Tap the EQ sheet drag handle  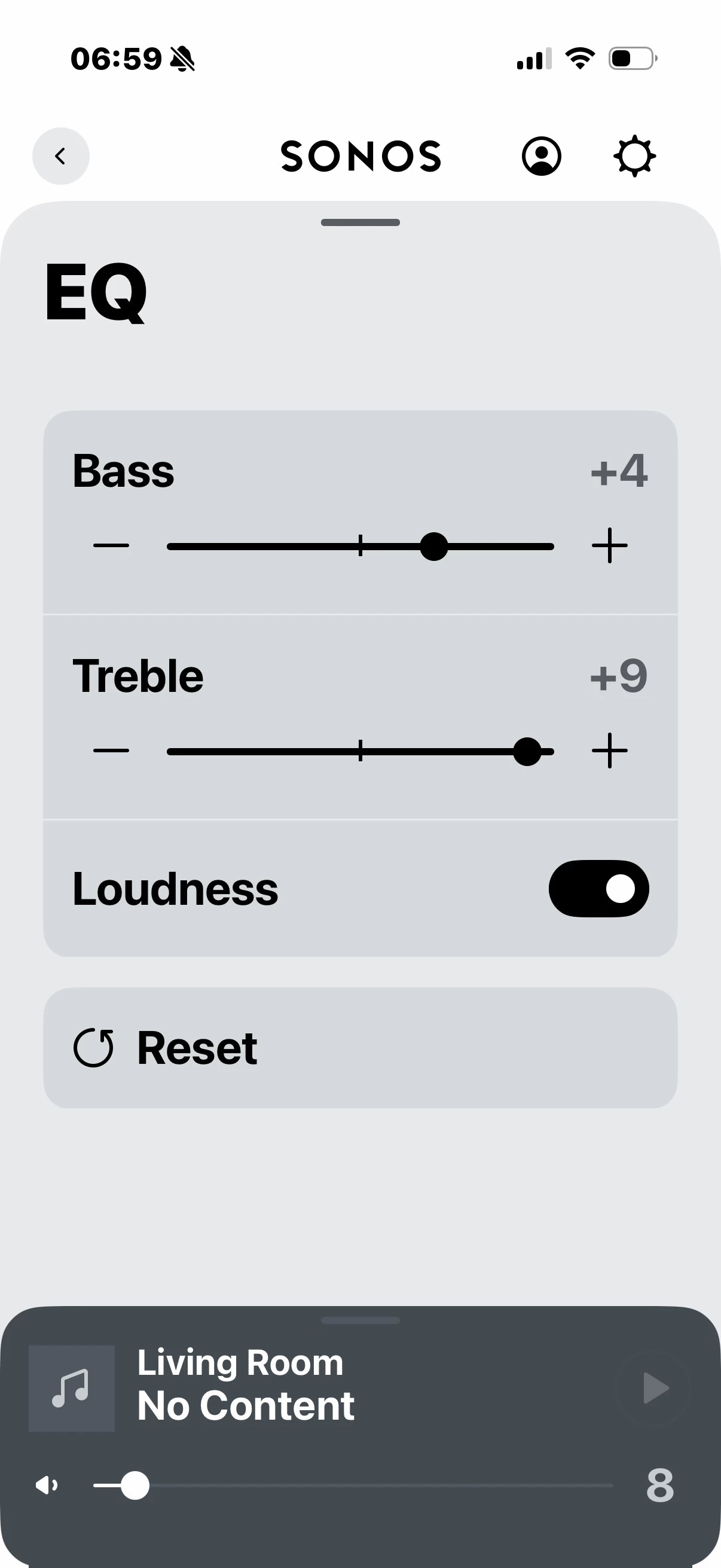(360, 223)
